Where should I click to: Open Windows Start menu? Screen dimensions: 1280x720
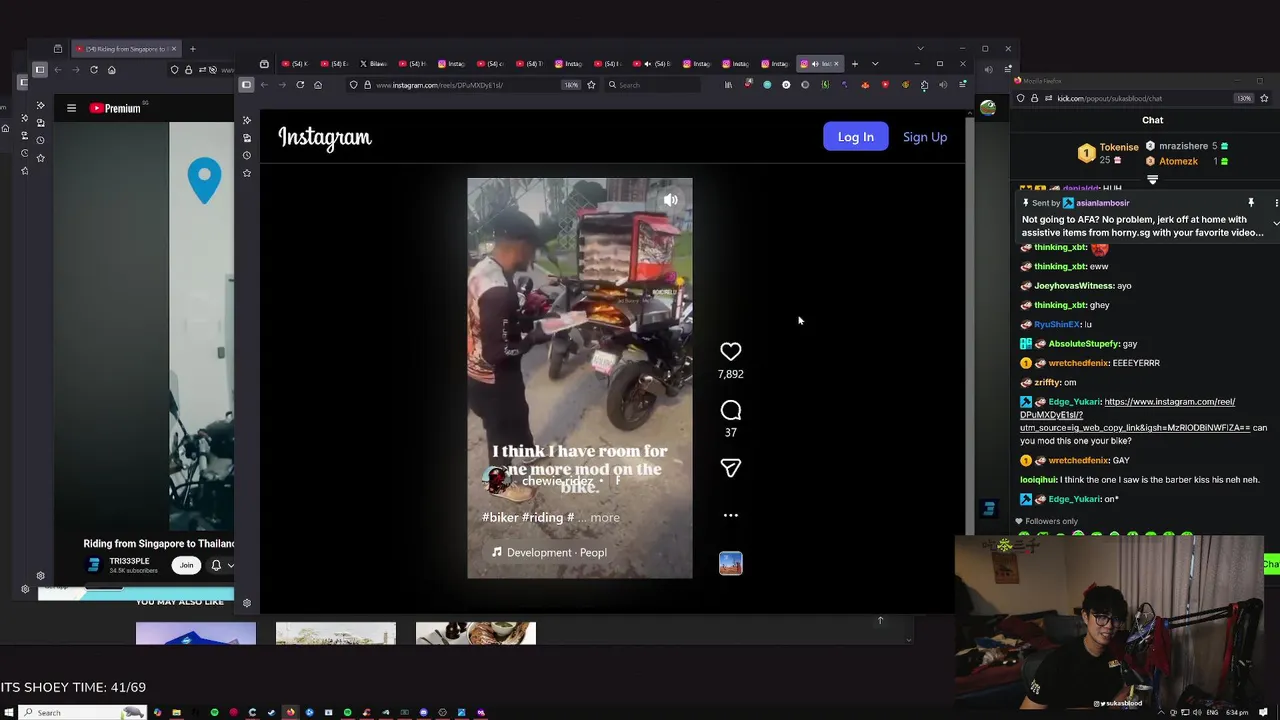point(8,712)
